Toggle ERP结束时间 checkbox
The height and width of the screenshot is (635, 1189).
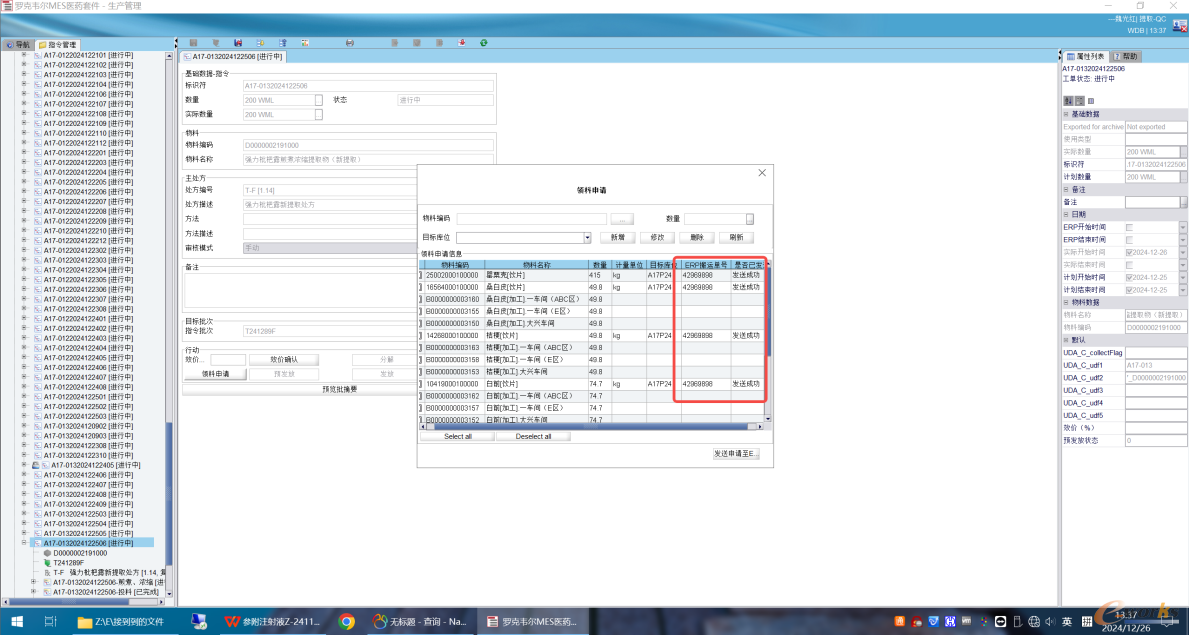pyautogui.click(x=1130, y=240)
